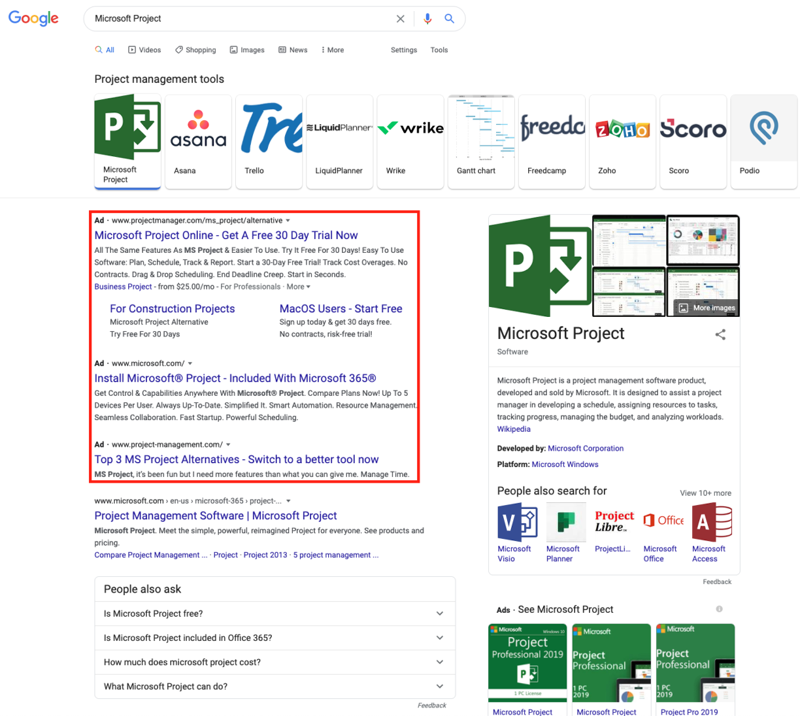
Task: Open the Podio tool card
Action: [764, 141]
